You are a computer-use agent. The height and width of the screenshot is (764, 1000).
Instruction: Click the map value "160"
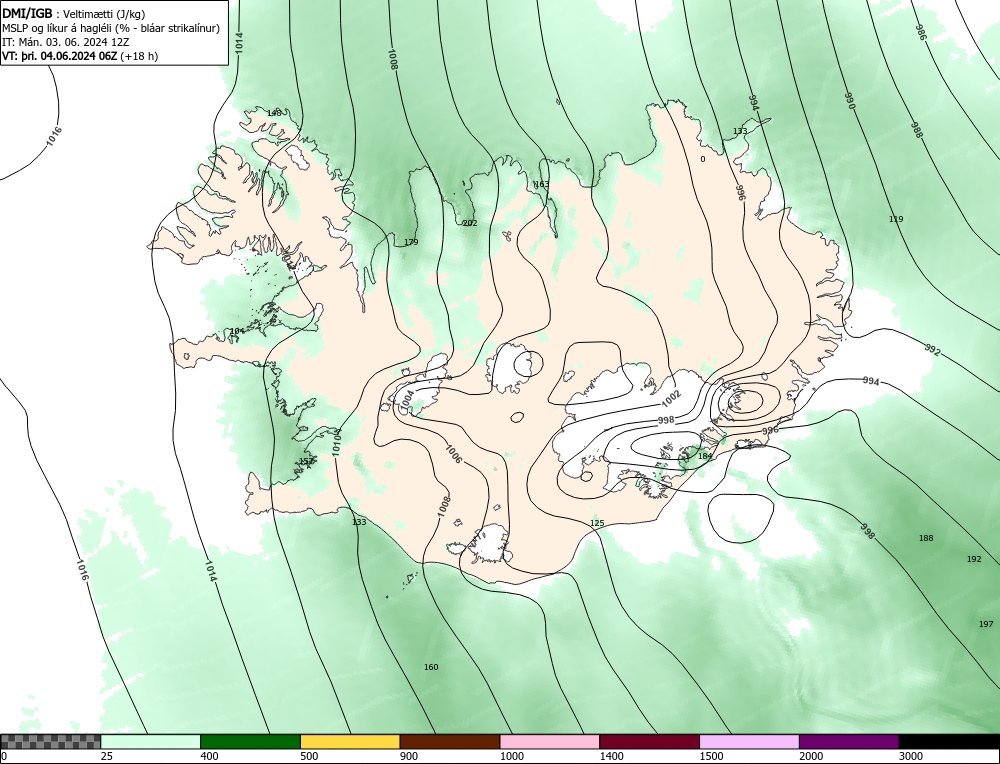[431, 667]
